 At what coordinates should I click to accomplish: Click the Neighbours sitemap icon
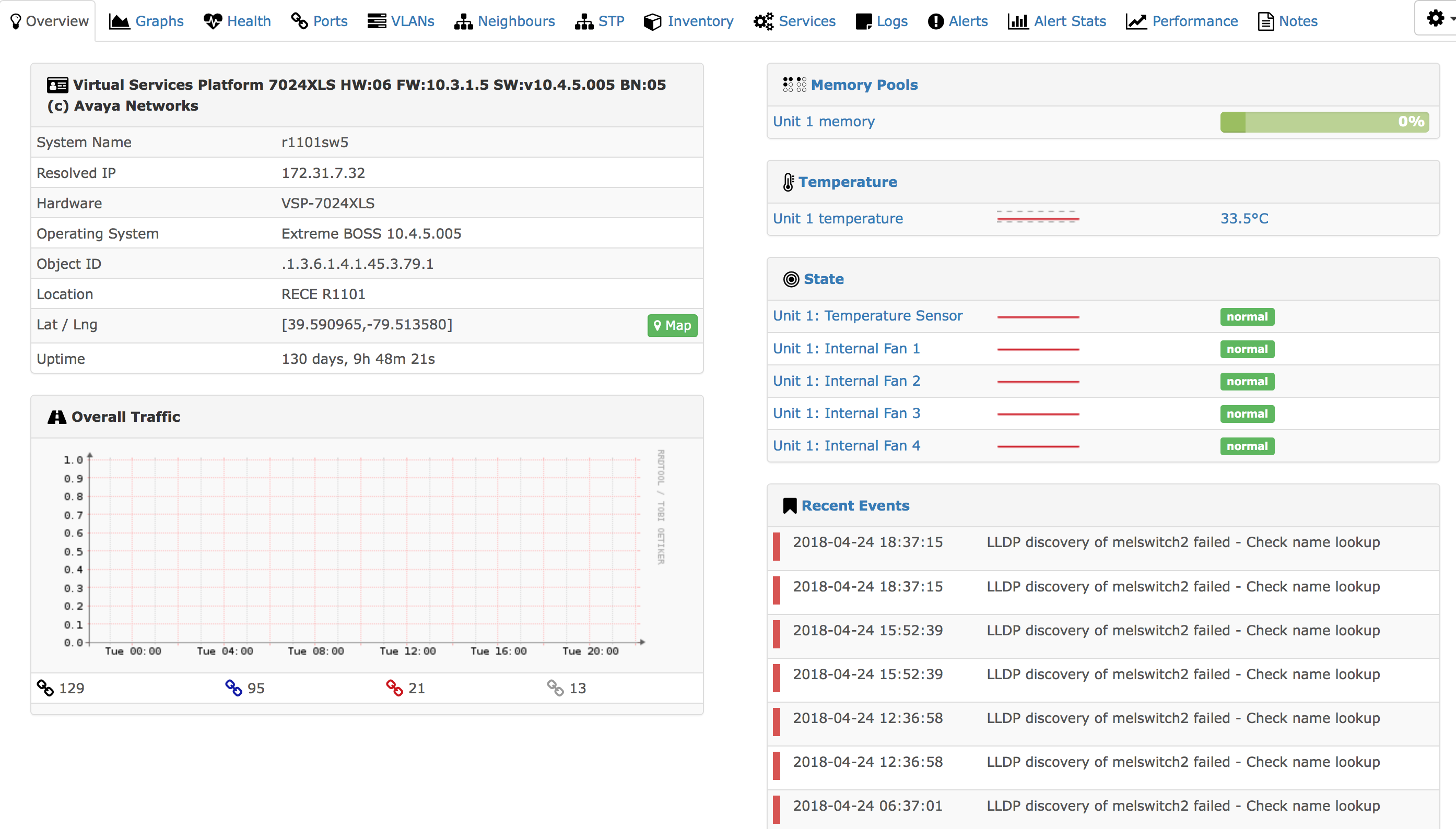tap(464, 21)
